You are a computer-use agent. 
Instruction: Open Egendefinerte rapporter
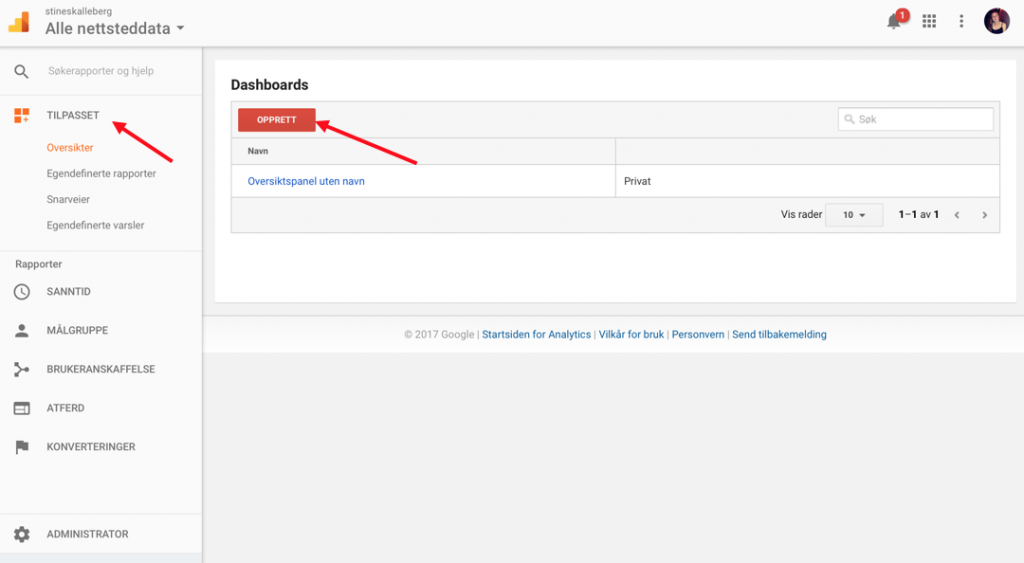click(101, 174)
